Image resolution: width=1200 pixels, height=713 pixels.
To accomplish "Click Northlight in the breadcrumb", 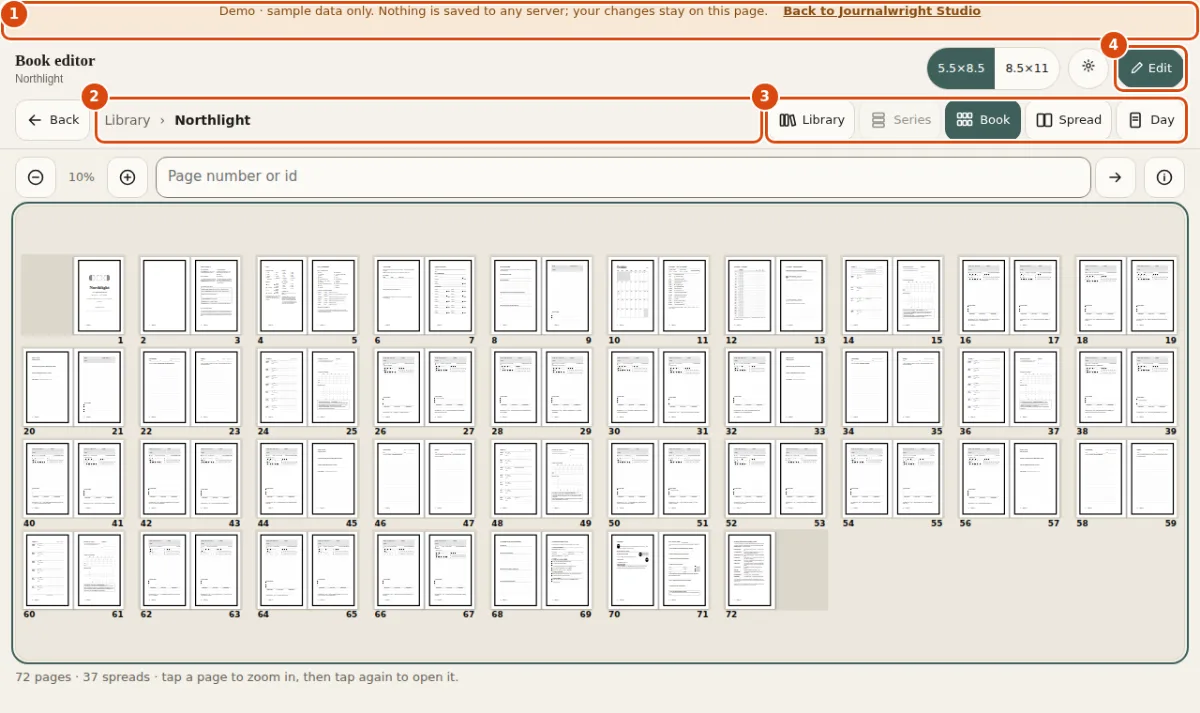I will coord(212,120).
